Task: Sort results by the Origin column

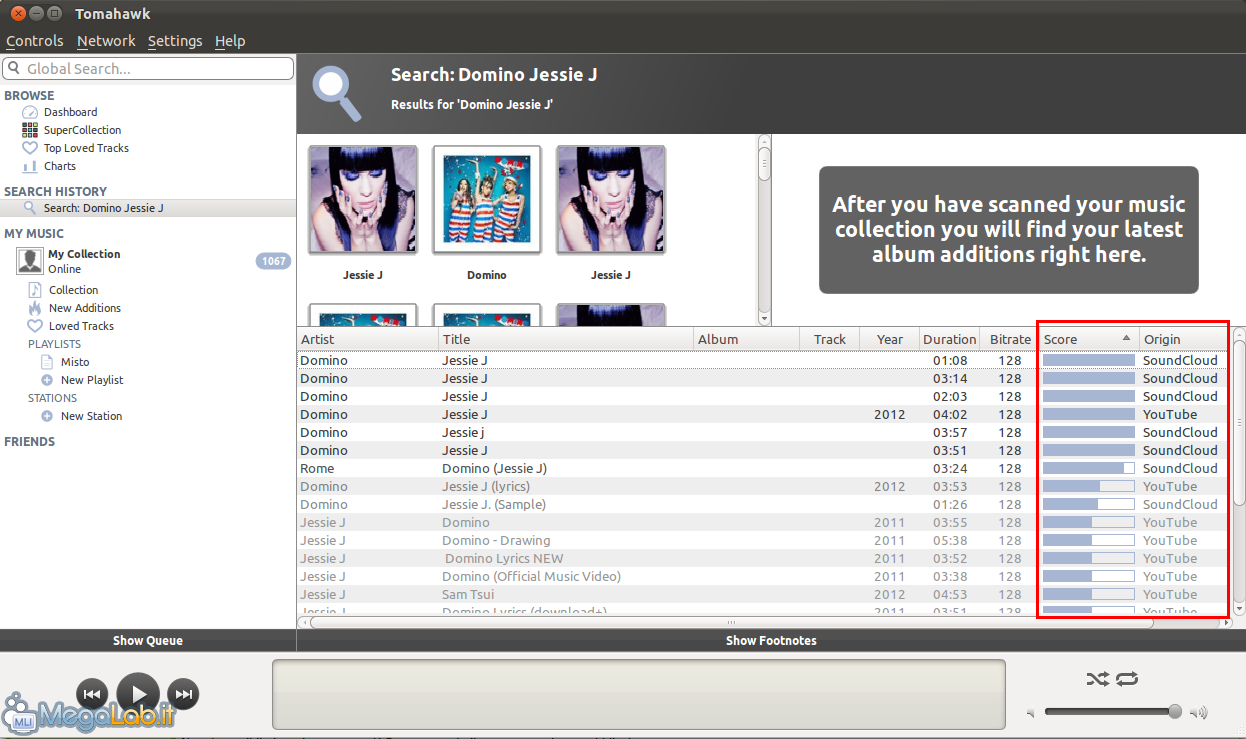Action: tap(1185, 339)
